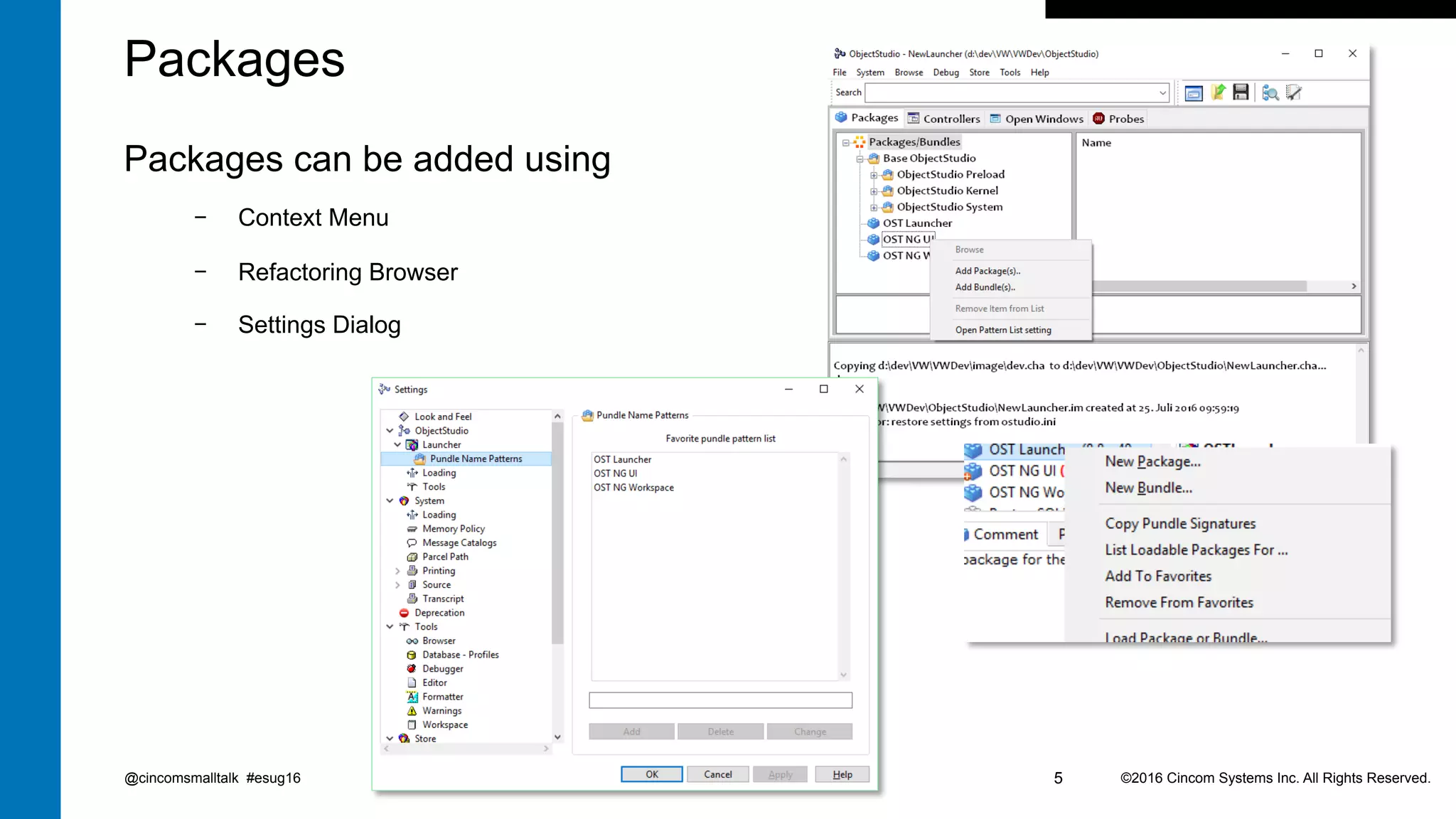The width and height of the screenshot is (1456, 819).
Task: Click the Workspace icon in Settings tree
Action: (x=412, y=725)
